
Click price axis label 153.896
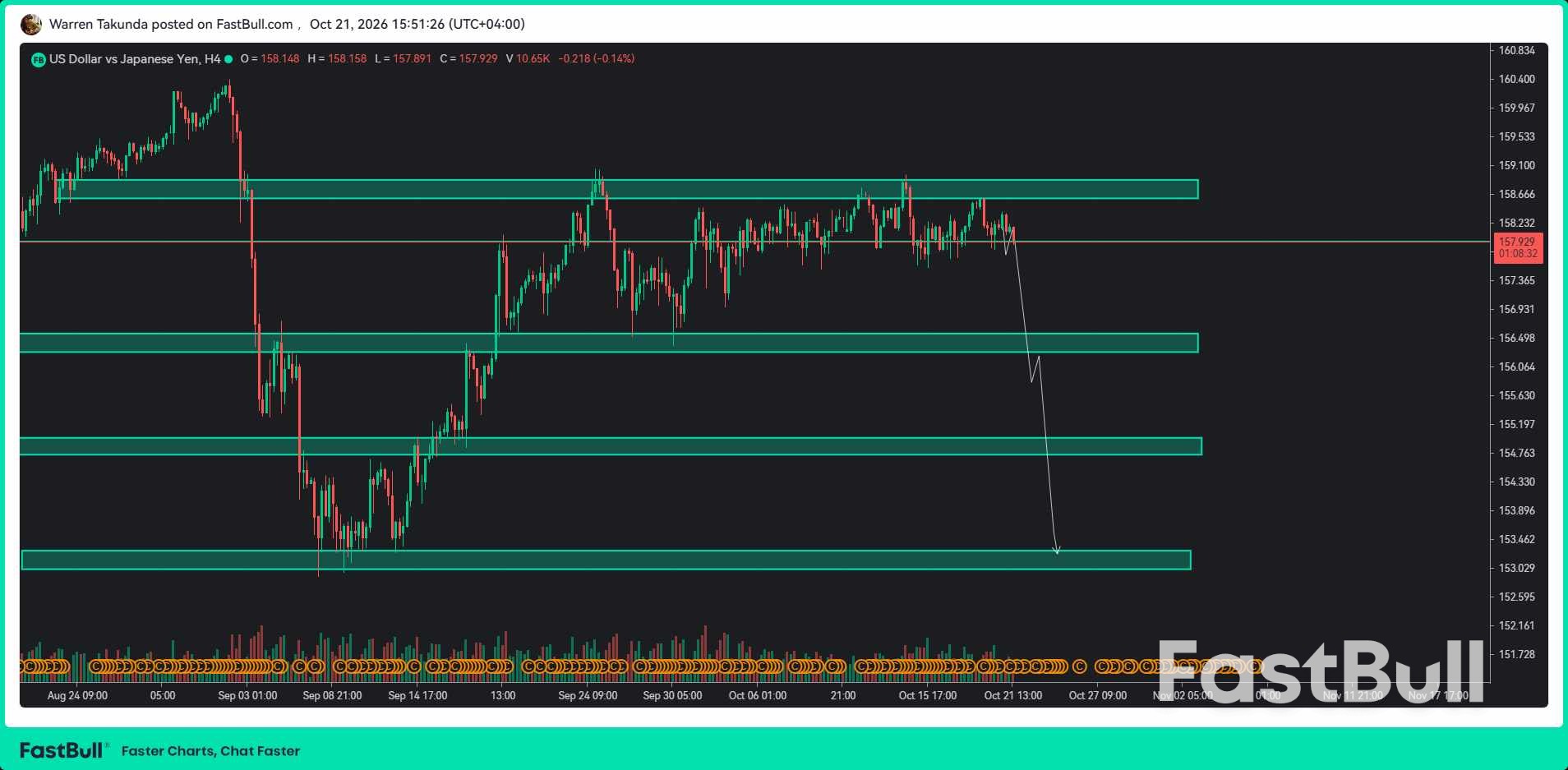pyautogui.click(x=1516, y=510)
